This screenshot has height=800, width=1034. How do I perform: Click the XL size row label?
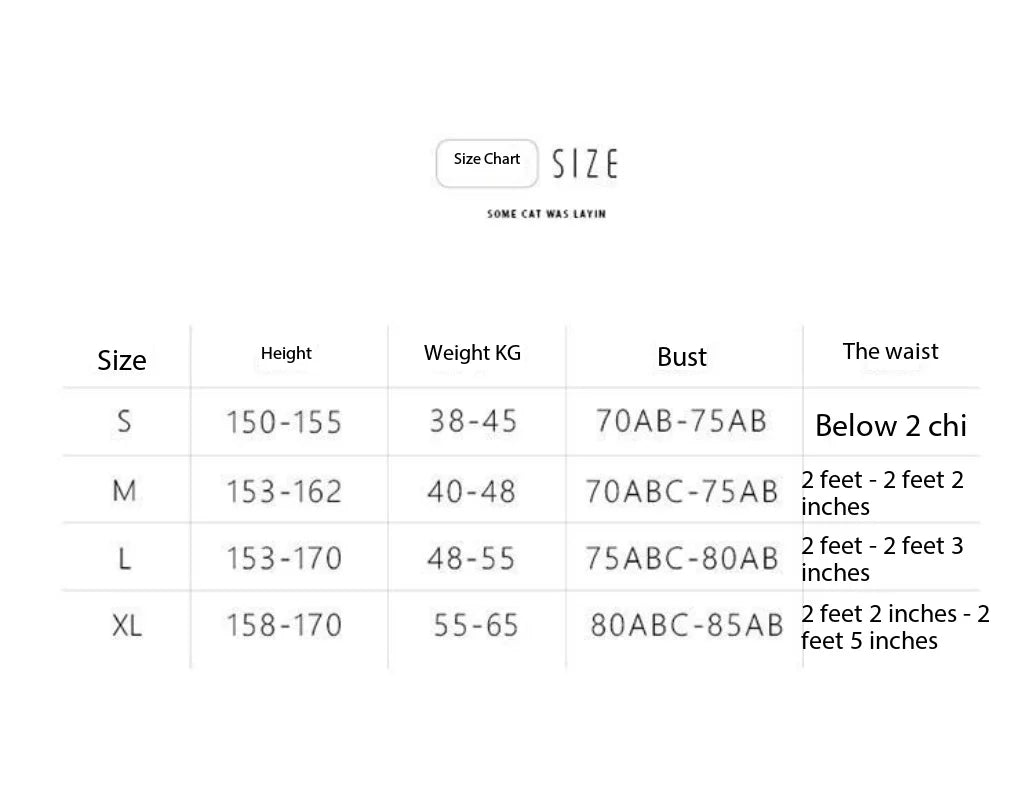pyautogui.click(x=127, y=625)
